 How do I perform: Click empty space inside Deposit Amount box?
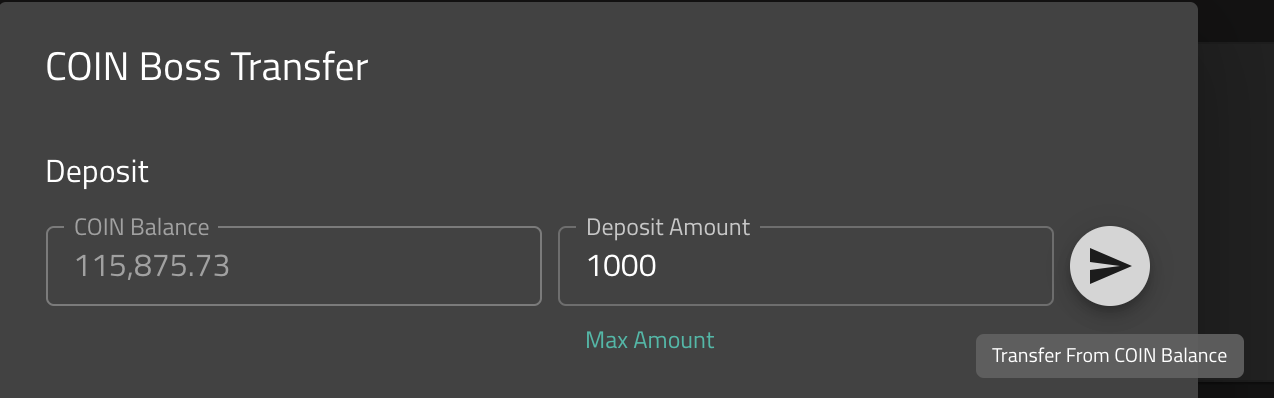(x=880, y=267)
